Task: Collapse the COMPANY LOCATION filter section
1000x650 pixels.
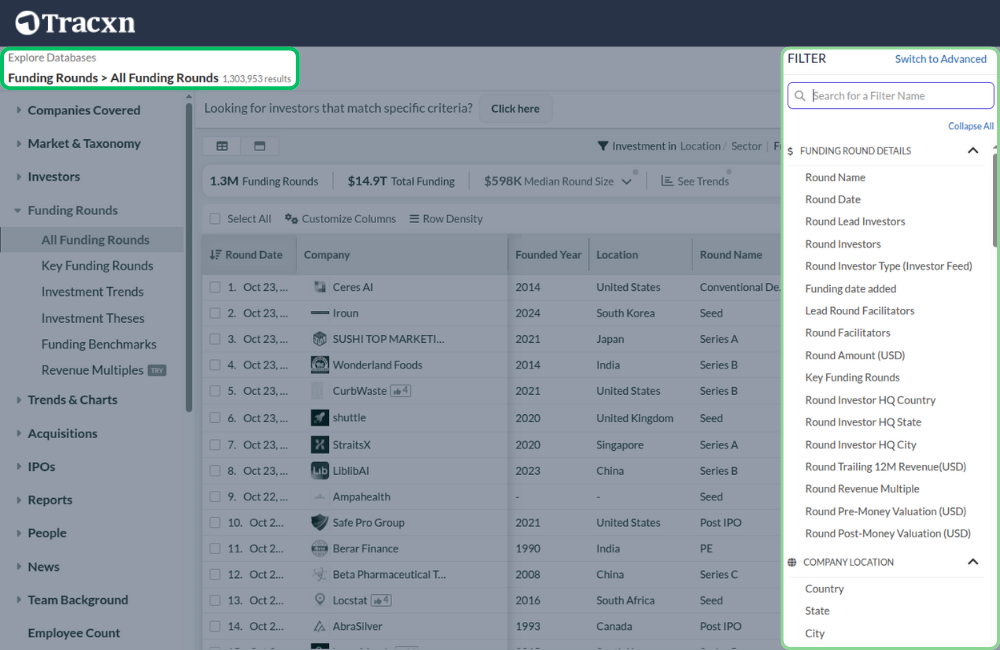Action: (x=971, y=562)
